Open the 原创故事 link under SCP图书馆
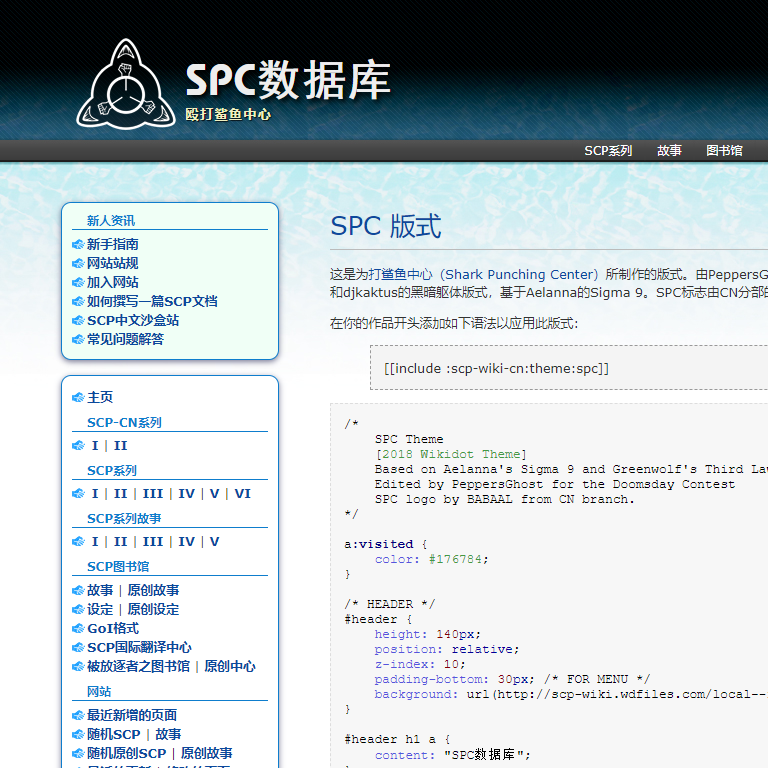Screen dimensions: 768x768 click(153, 590)
